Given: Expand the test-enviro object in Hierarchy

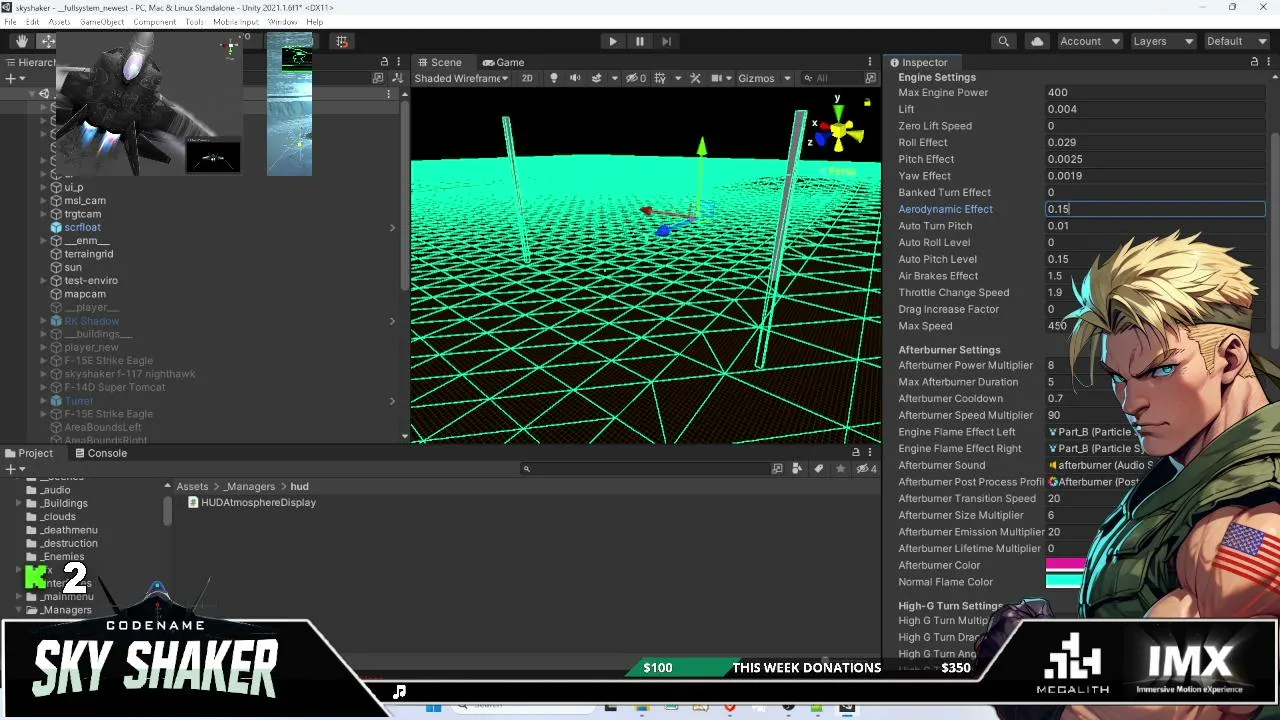Looking at the screenshot, I should pos(45,281).
